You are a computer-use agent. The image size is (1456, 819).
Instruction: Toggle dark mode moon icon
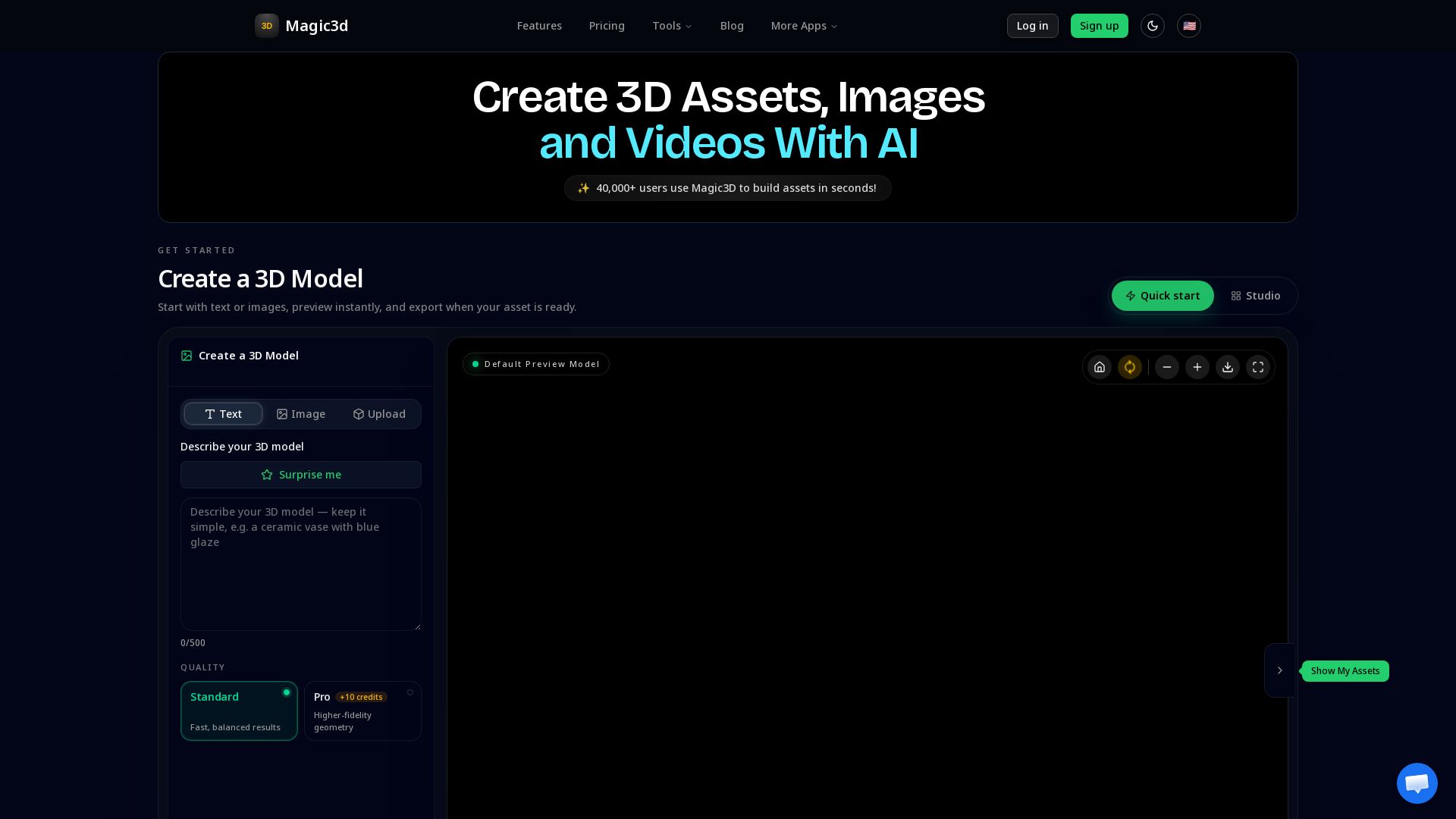coord(1153,26)
